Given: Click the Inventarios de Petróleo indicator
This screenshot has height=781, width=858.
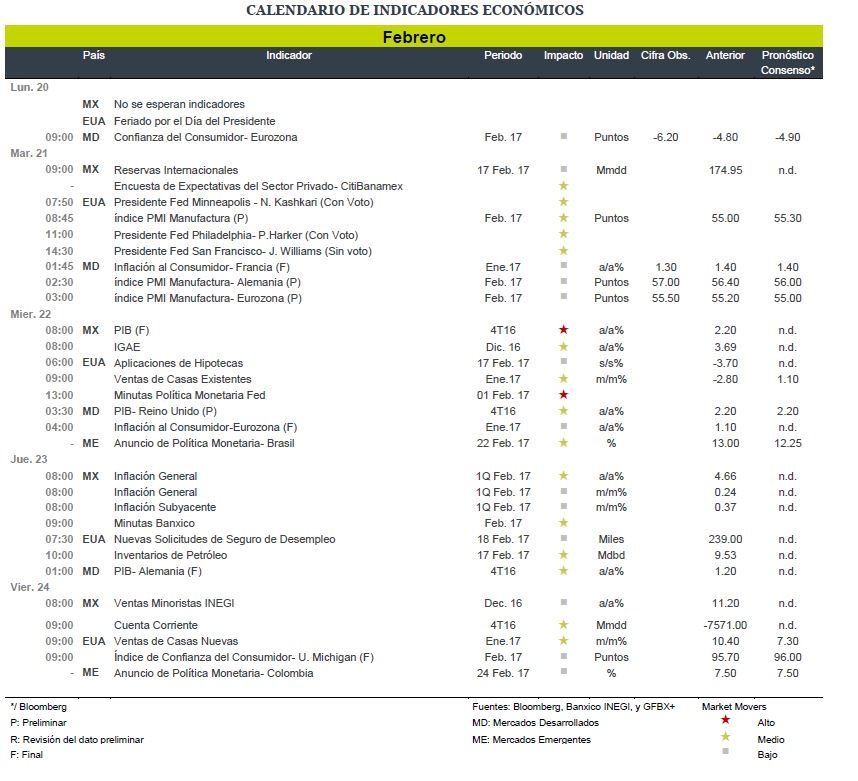Looking at the screenshot, I should point(170,555).
